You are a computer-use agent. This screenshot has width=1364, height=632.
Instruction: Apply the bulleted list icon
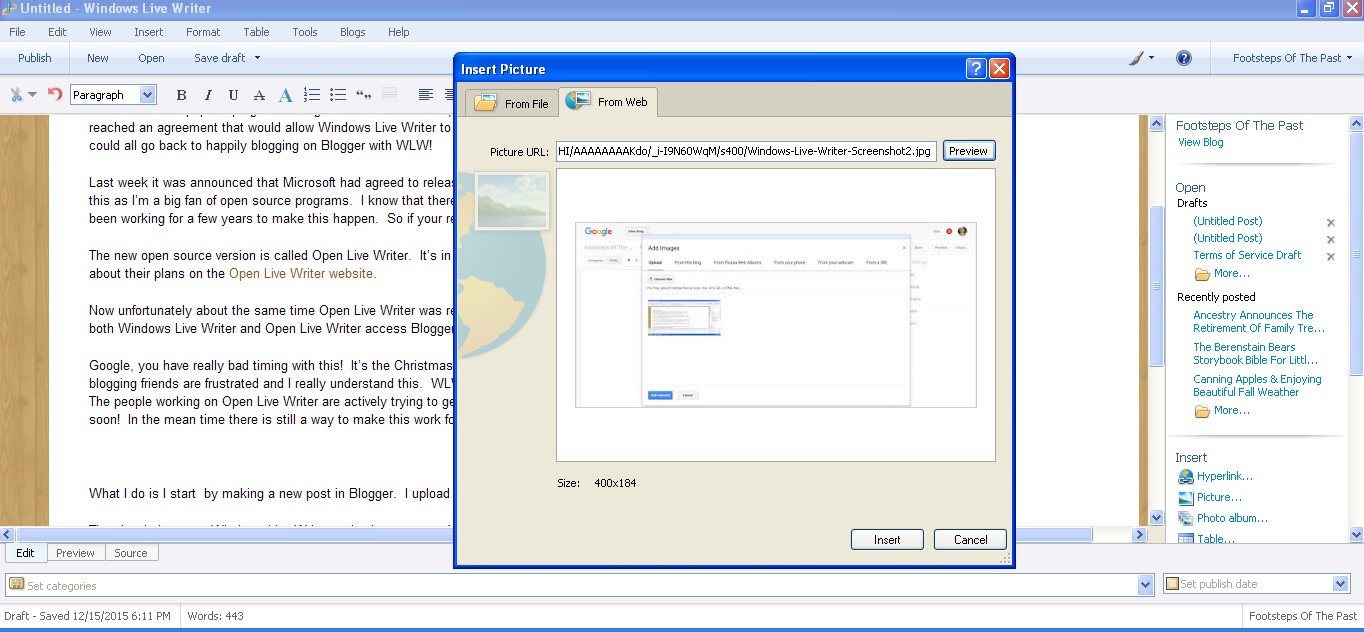[x=338, y=95]
